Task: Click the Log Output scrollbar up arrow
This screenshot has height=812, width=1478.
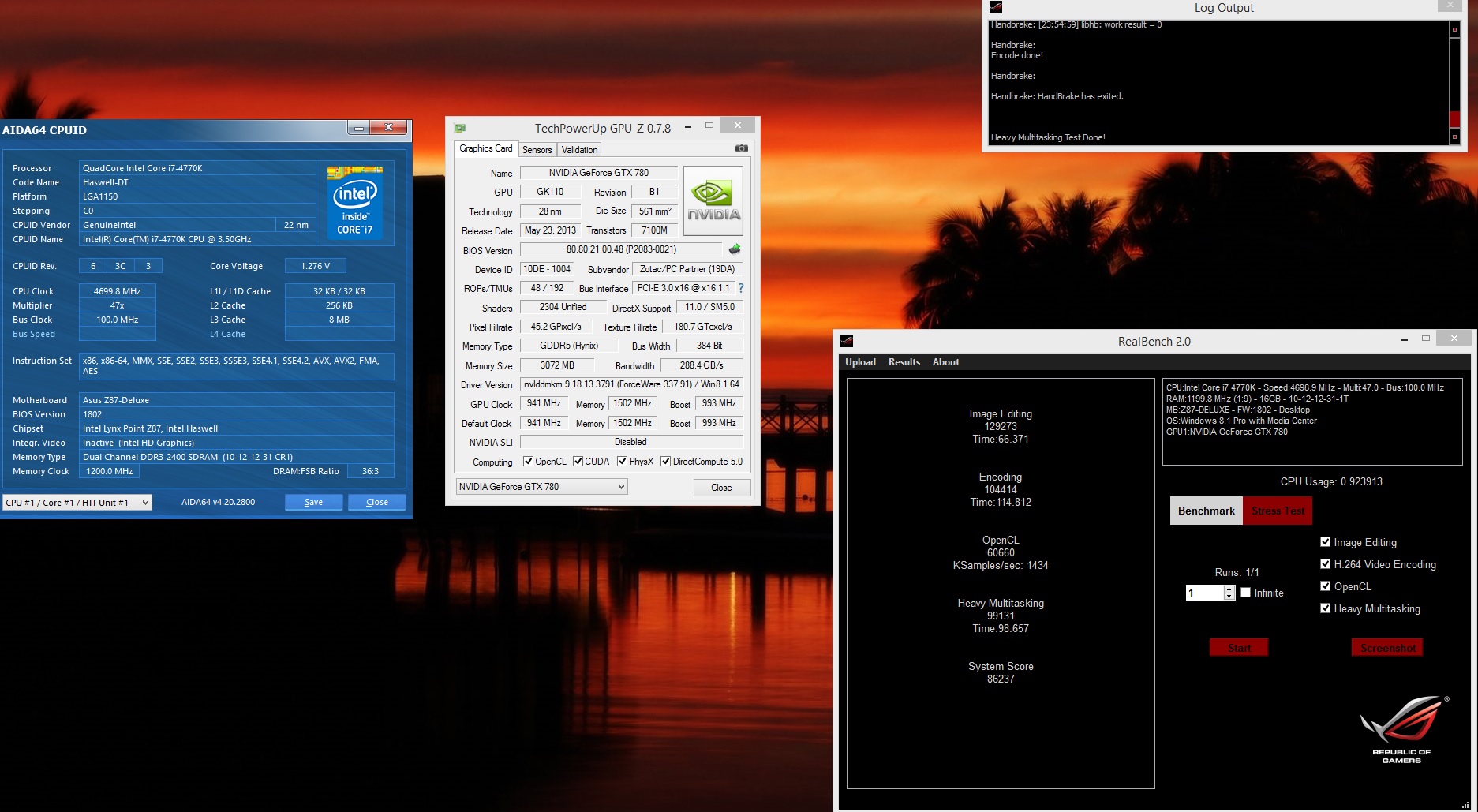Action: tap(1454, 29)
